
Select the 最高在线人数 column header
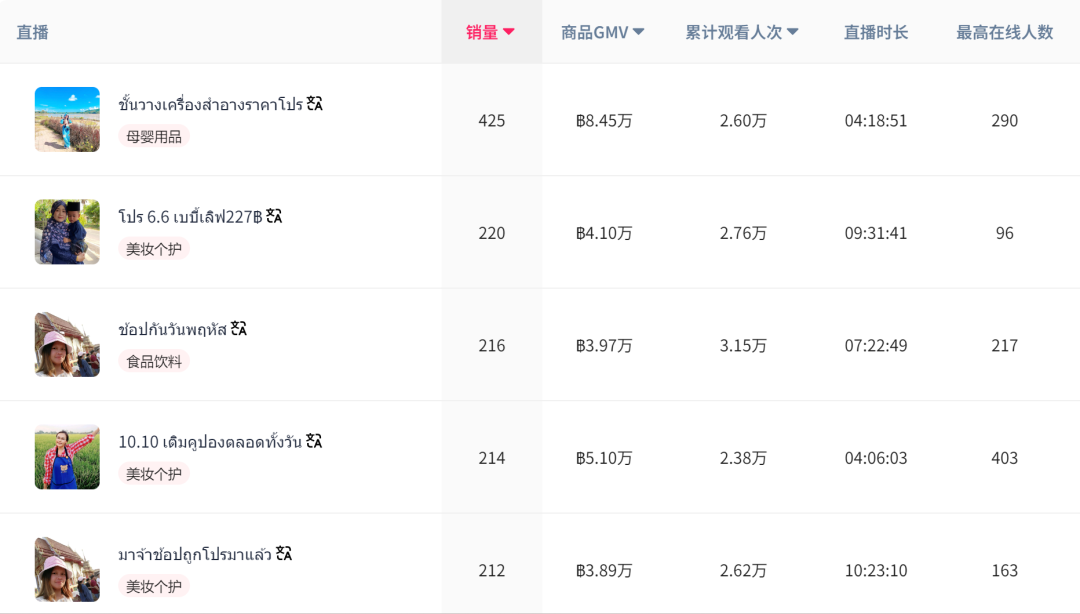coord(1003,31)
